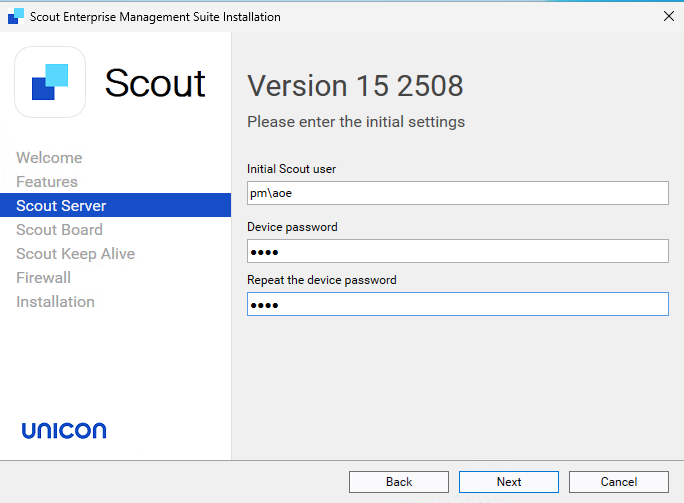
Task: Click the small Scout icon in title bar
Action: pyautogui.click(x=15, y=17)
